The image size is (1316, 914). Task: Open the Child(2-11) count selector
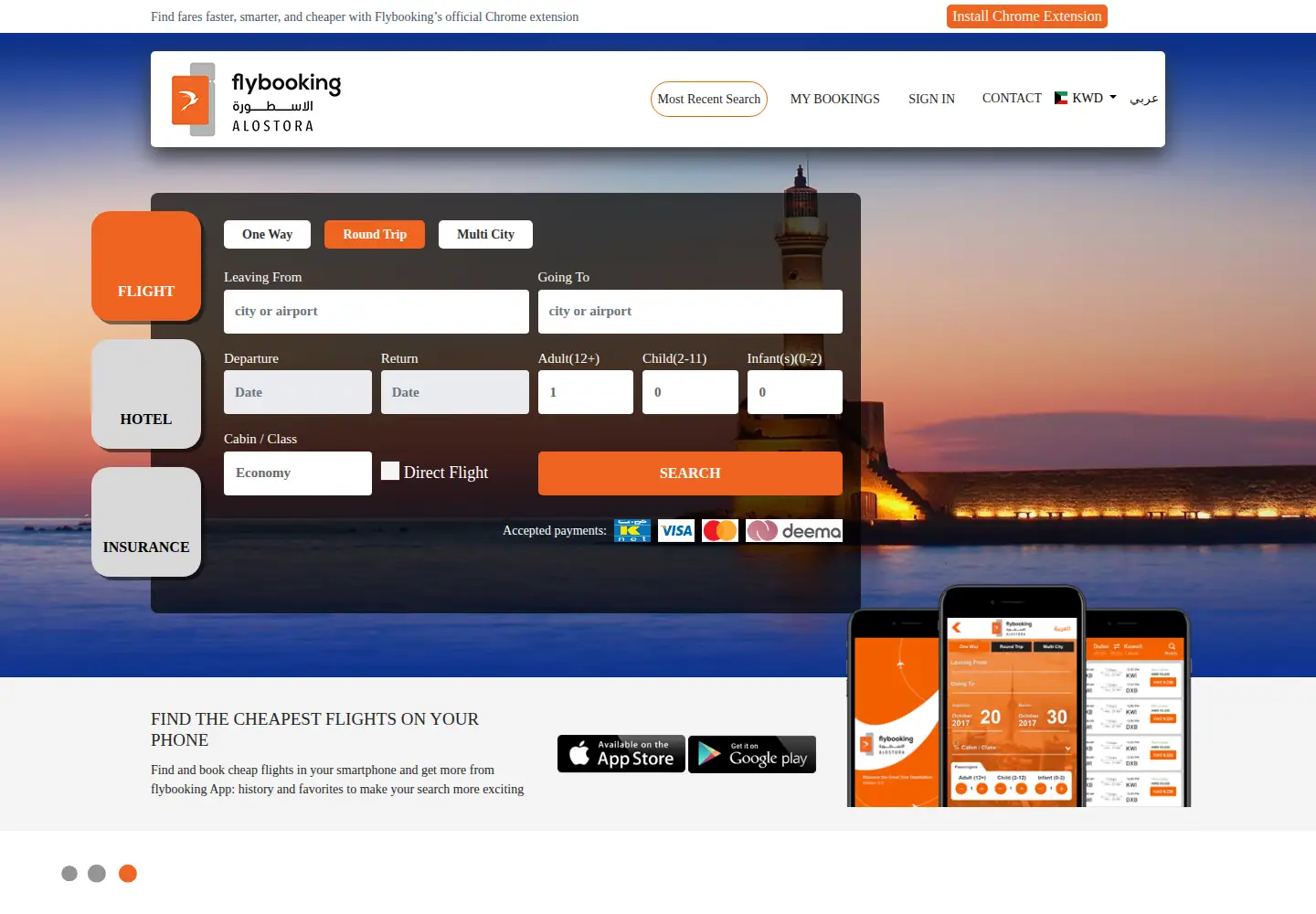pyautogui.click(x=690, y=392)
